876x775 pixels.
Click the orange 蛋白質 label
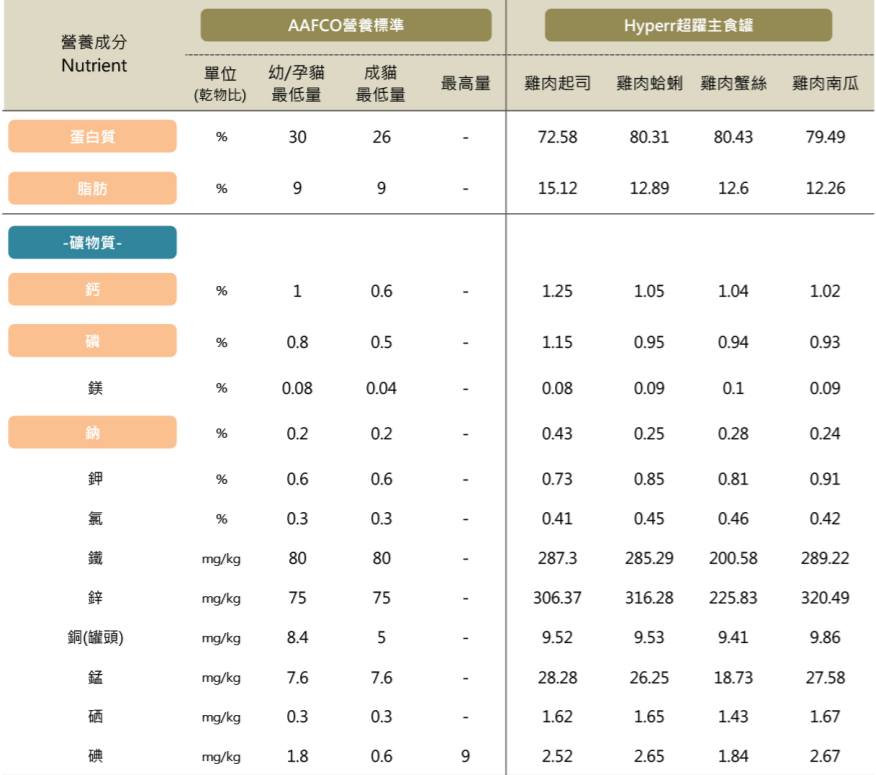pyautogui.click(x=92, y=136)
